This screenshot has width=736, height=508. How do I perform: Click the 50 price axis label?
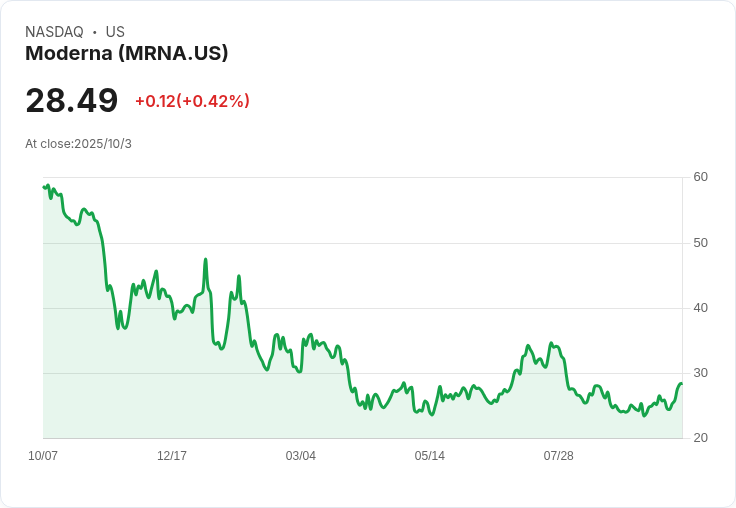(700, 243)
